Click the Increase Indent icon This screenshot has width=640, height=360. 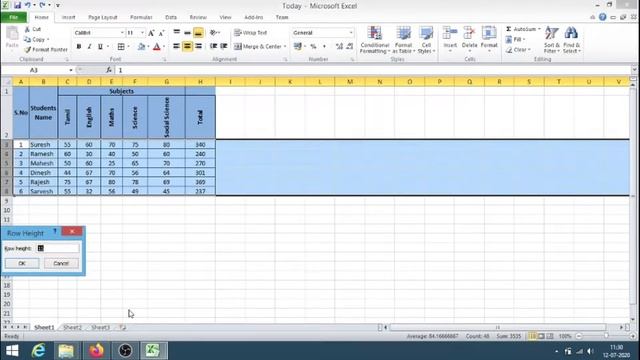[224, 47]
